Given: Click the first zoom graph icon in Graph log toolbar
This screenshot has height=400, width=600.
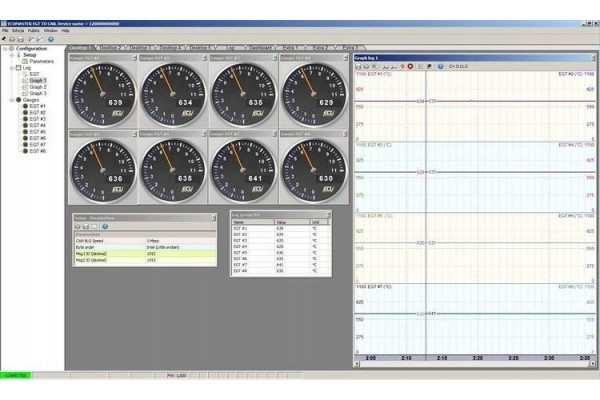Looking at the screenshot, I should (x=386, y=66).
